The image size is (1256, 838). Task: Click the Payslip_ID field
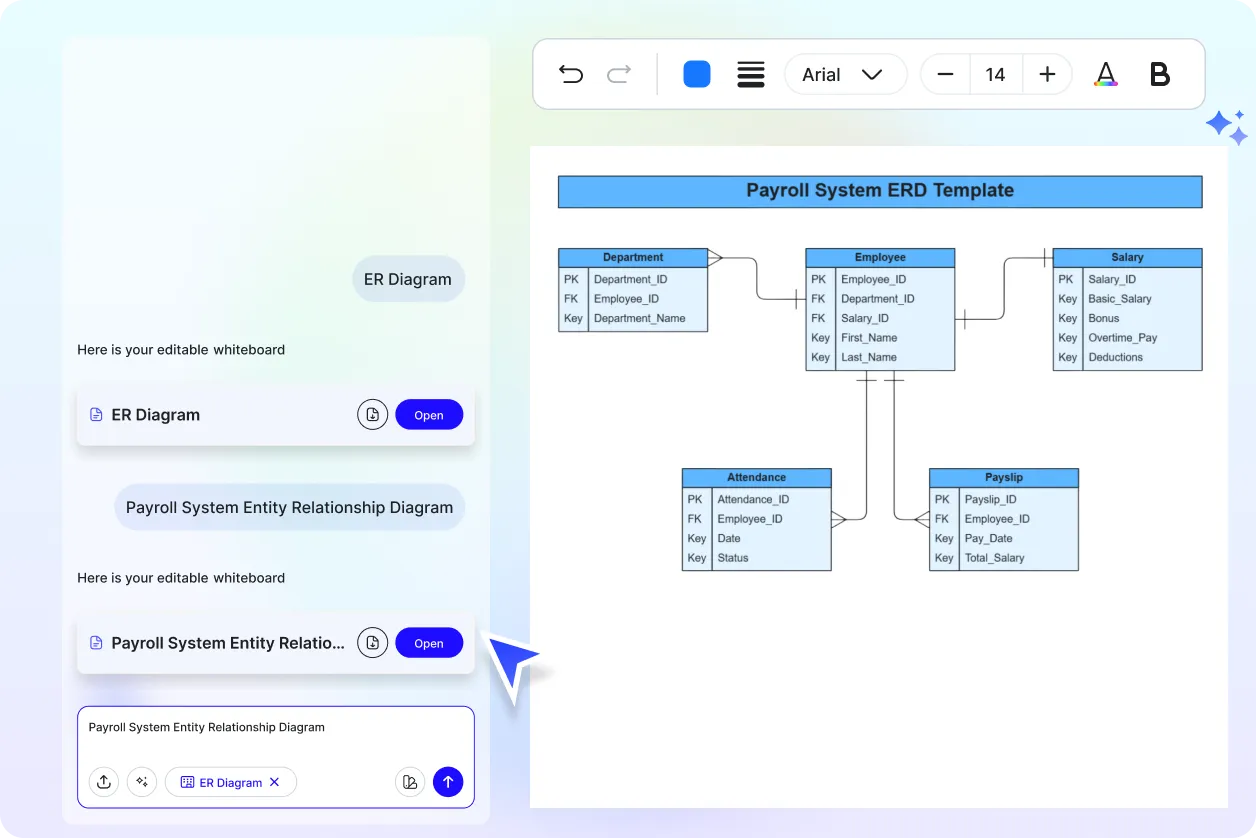[x=991, y=499]
